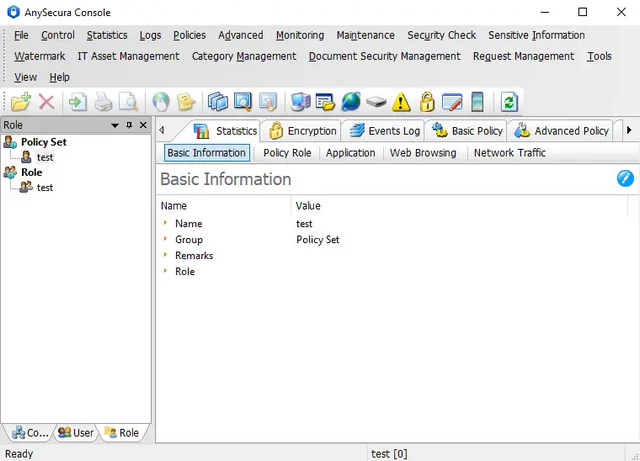The width and height of the screenshot is (640, 461).
Task: Click the gray disk drive toolbar icon
Action: coord(376,102)
